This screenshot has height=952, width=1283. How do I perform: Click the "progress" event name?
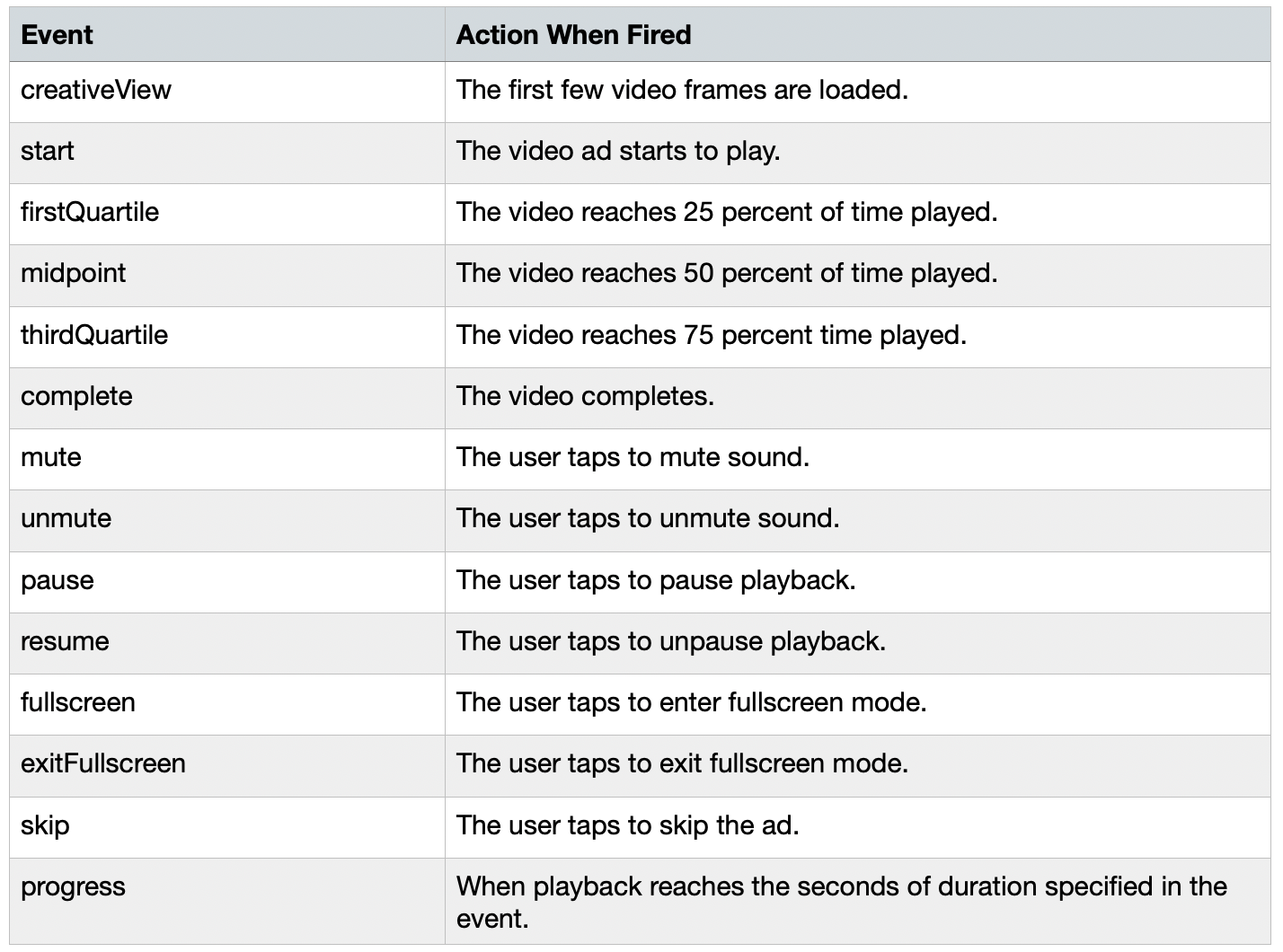click(73, 886)
